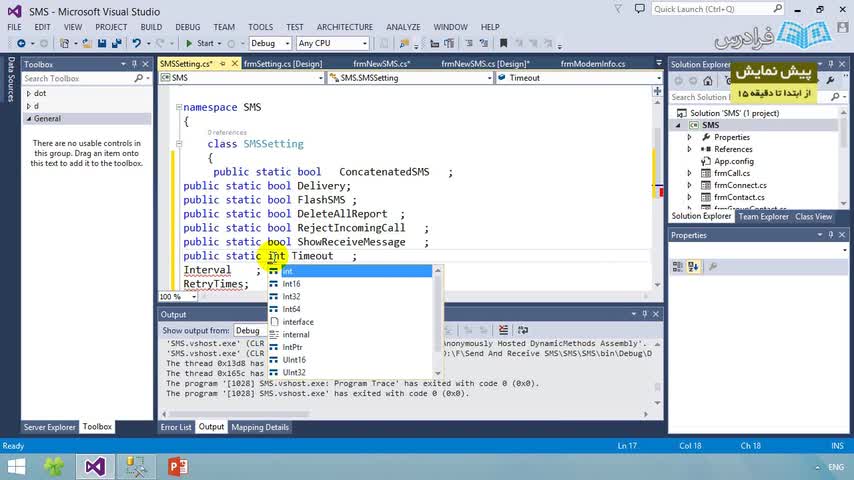Close the Toolbox panel
854x480 pixels.
[x=145, y=64]
